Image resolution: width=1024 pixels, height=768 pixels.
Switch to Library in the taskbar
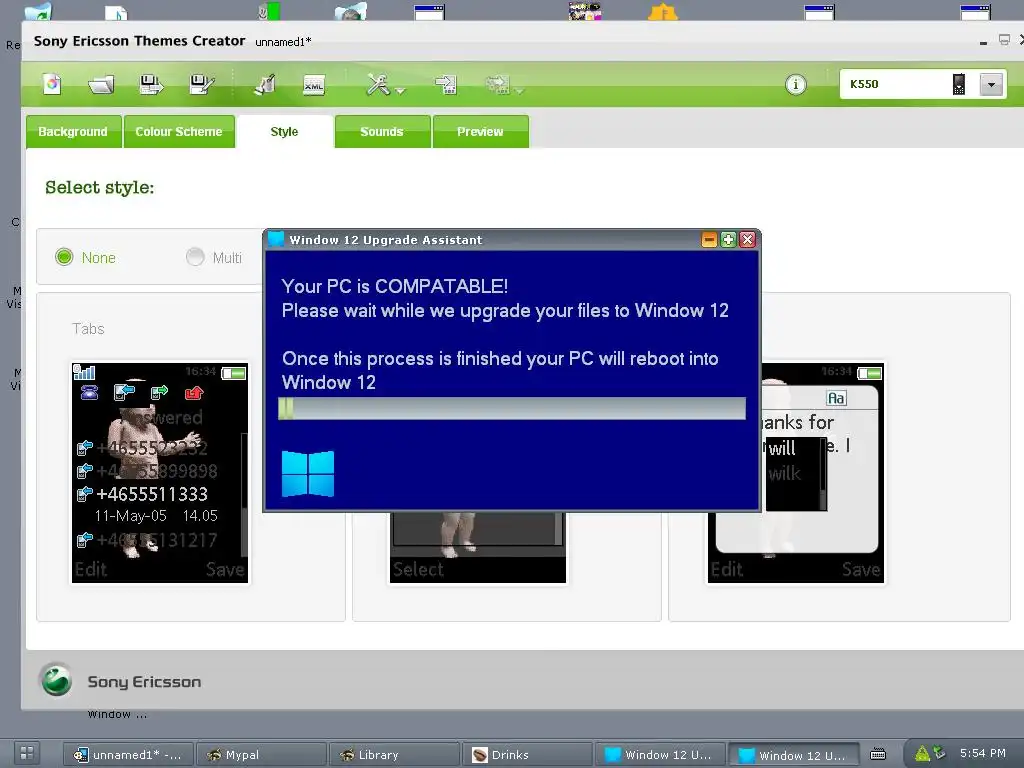[394, 755]
